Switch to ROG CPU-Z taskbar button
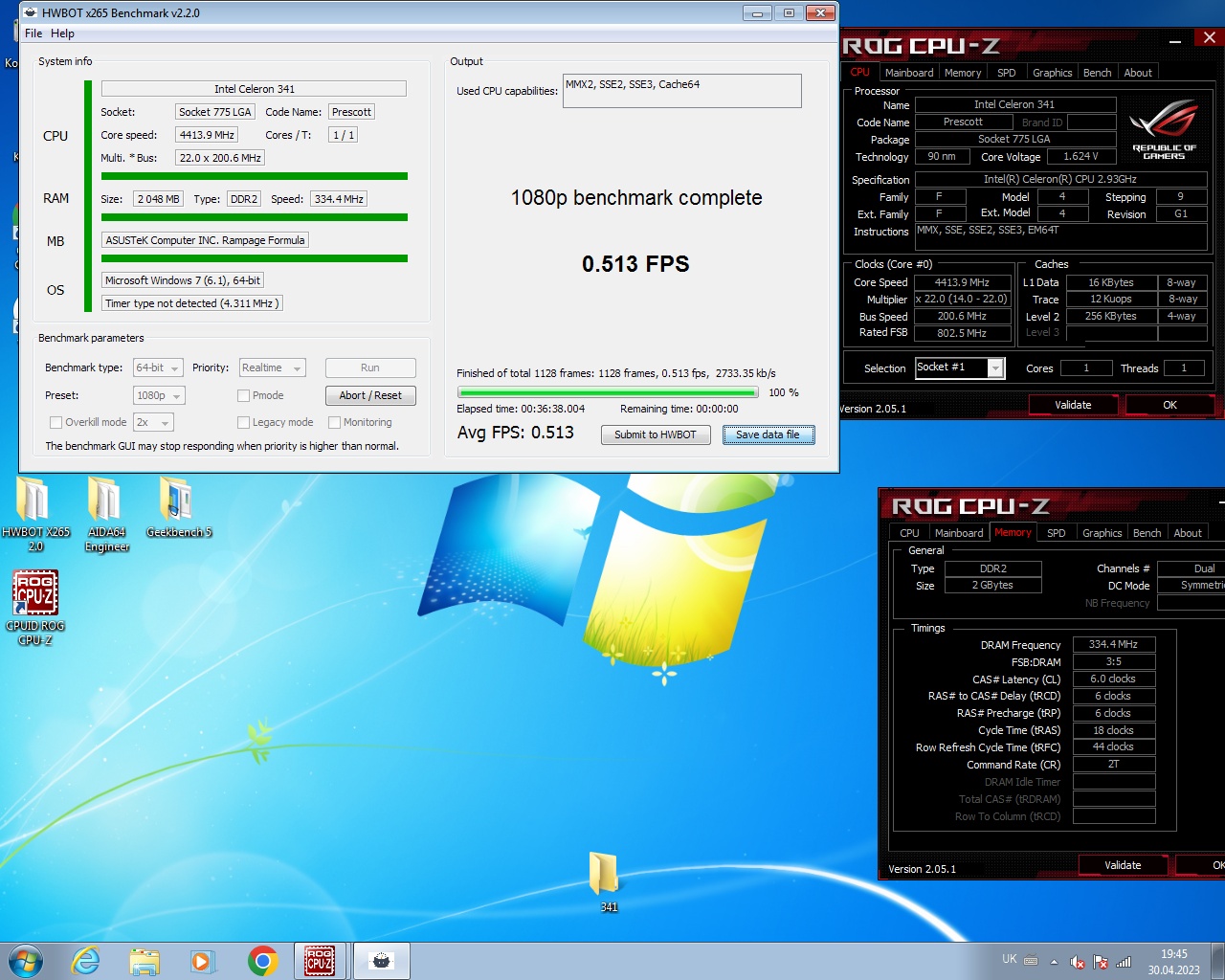1225x980 pixels. (x=321, y=961)
